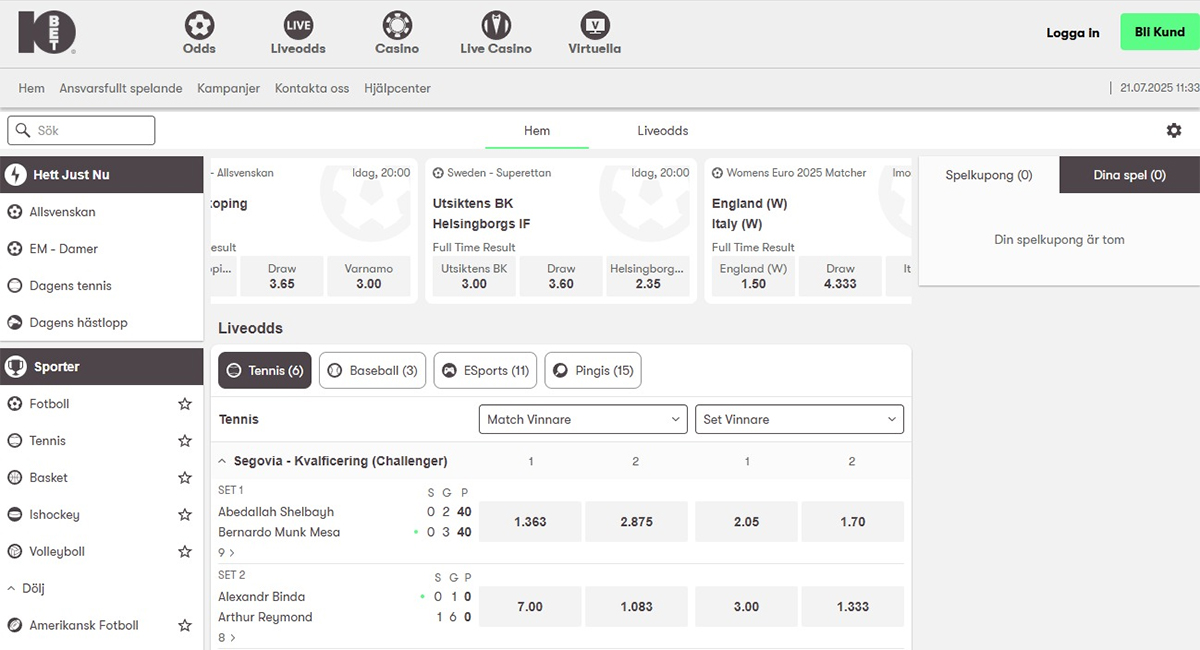Click Dagens tennis ball icon
The height and width of the screenshot is (650, 1200).
[15, 286]
